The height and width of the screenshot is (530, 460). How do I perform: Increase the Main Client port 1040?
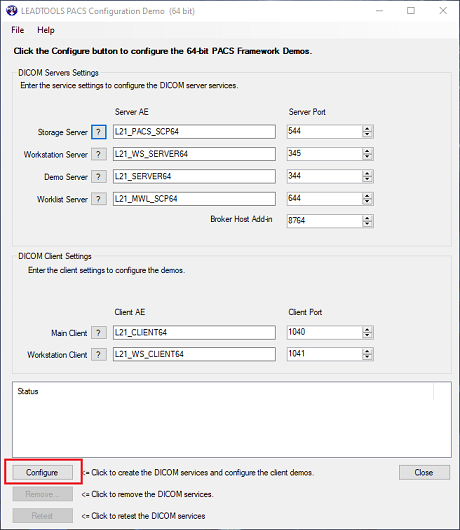tap(367, 329)
